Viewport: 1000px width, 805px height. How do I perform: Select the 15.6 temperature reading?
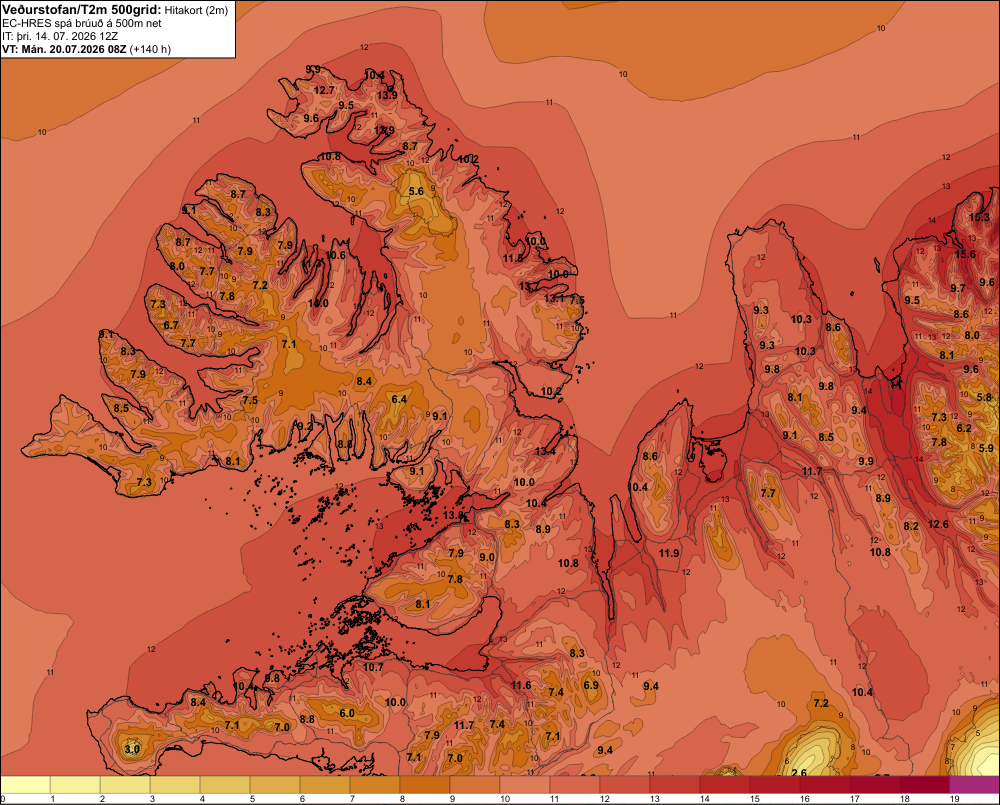click(x=965, y=255)
